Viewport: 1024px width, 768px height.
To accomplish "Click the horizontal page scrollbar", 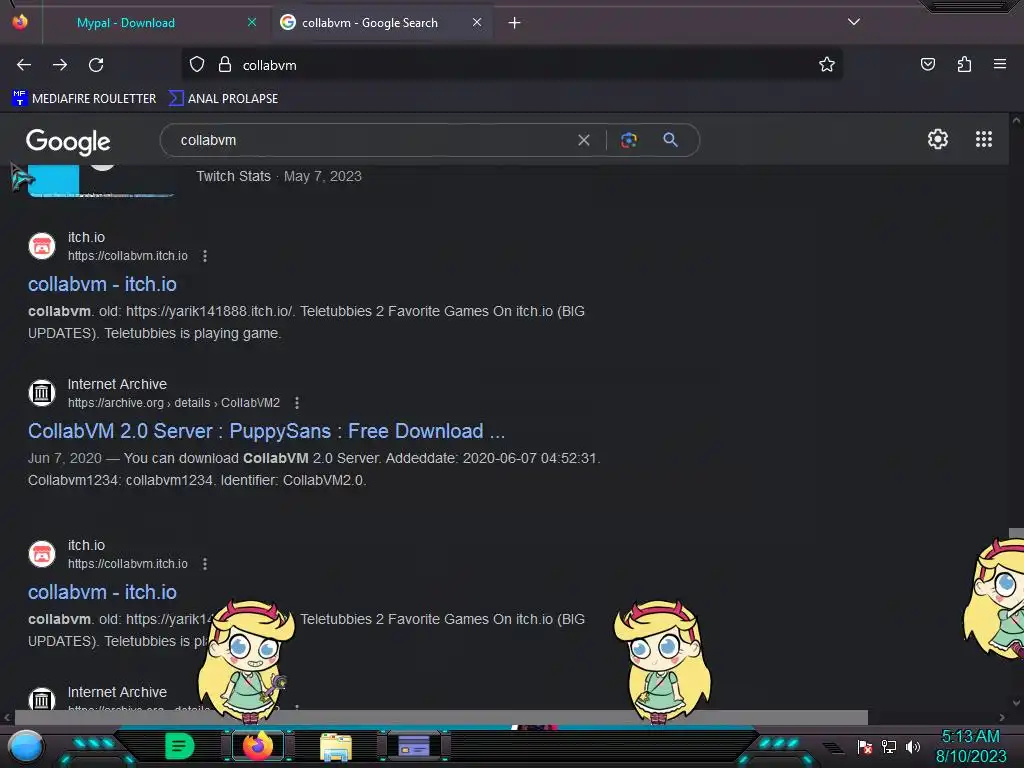I will tap(441, 717).
